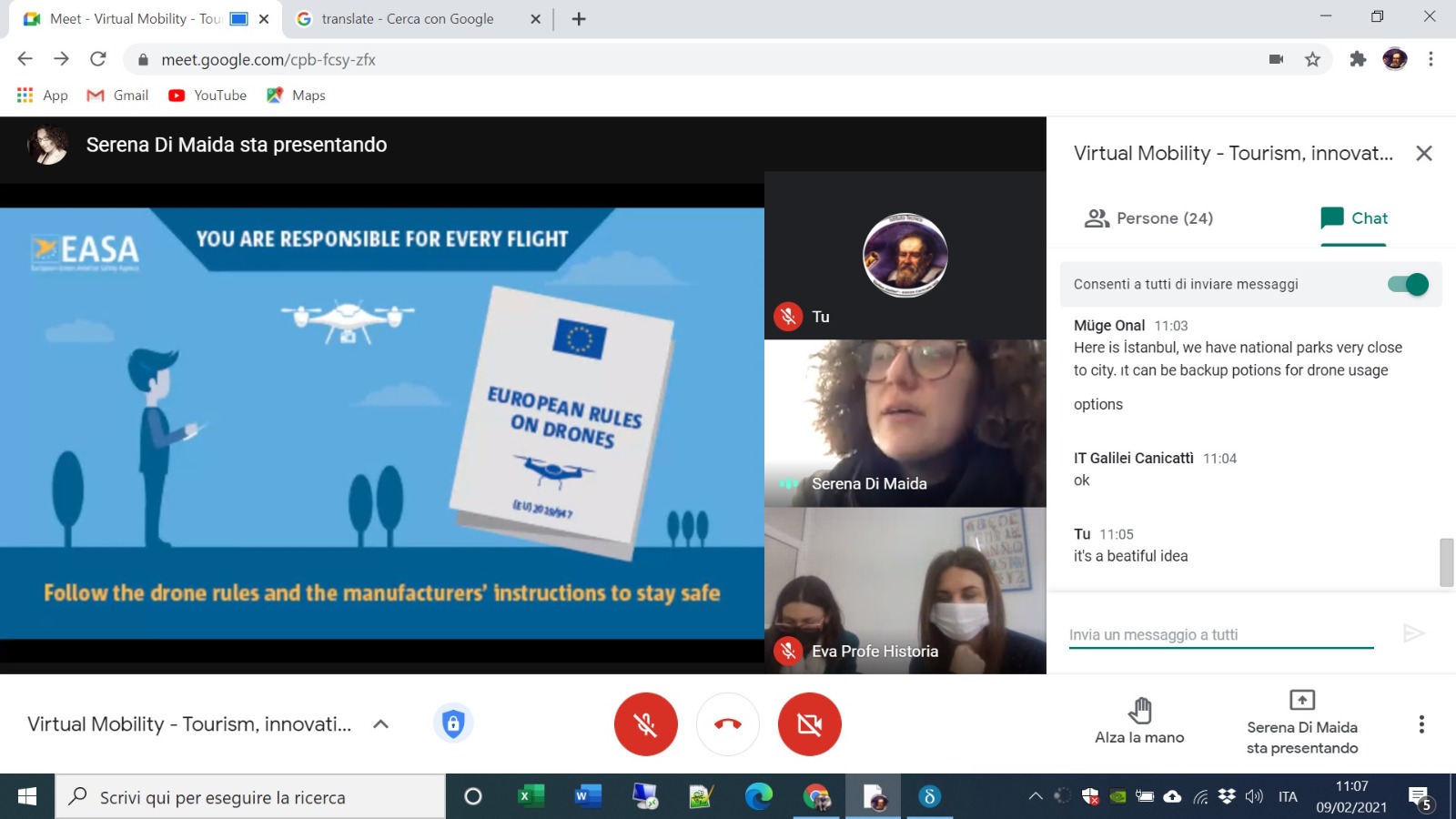The width and height of the screenshot is (1456, 819).
Task: Open the Windows Start menu
Action: 27,797
